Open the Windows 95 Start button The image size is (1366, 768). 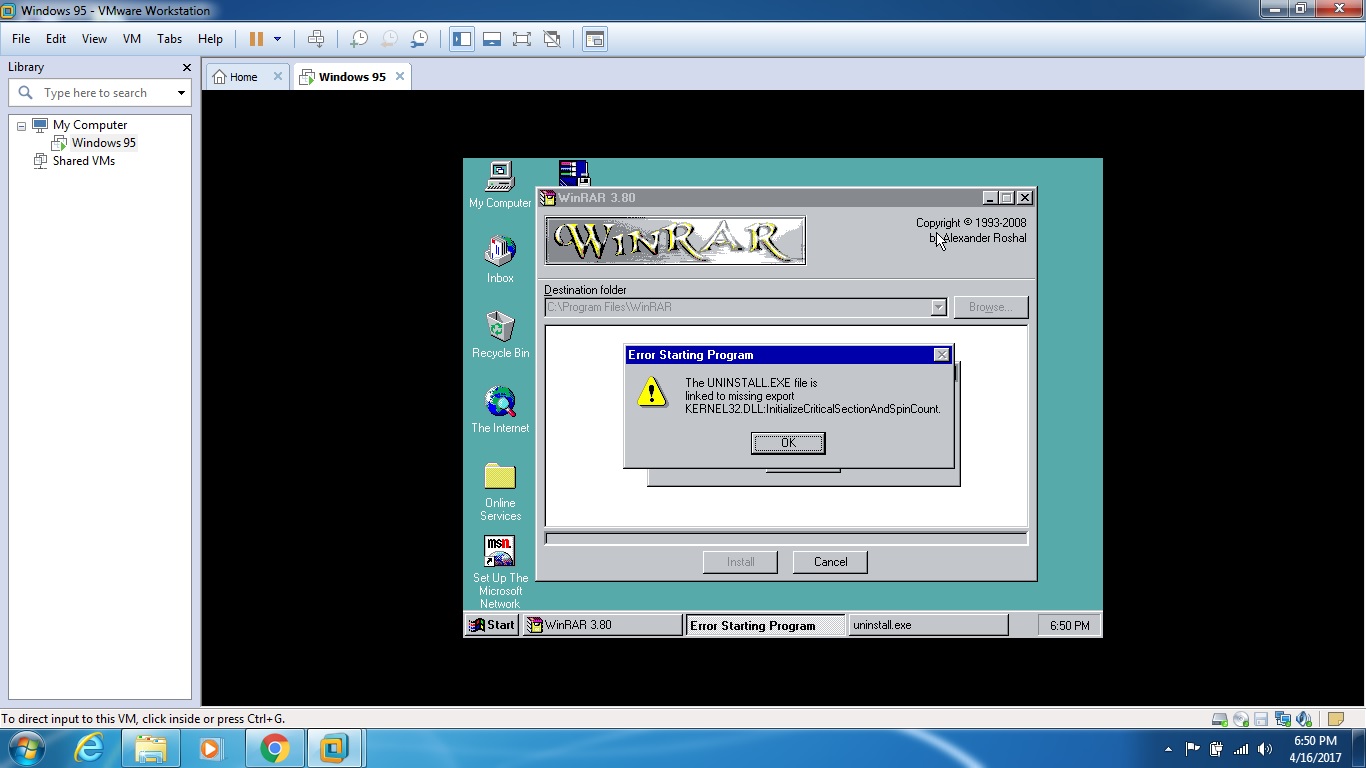[492, 625]
